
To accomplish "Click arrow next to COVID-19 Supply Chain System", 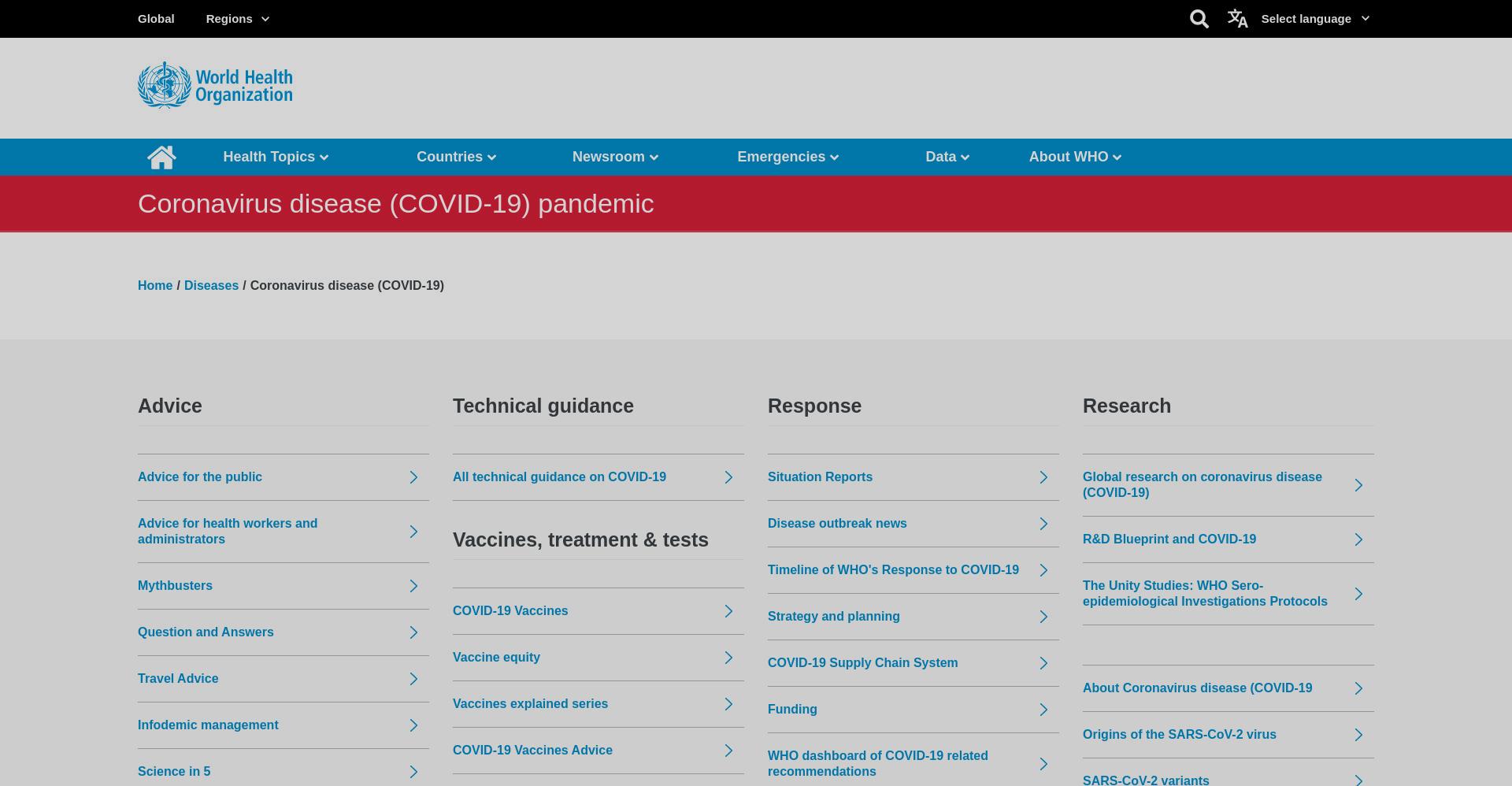I will click(1043, 663).
